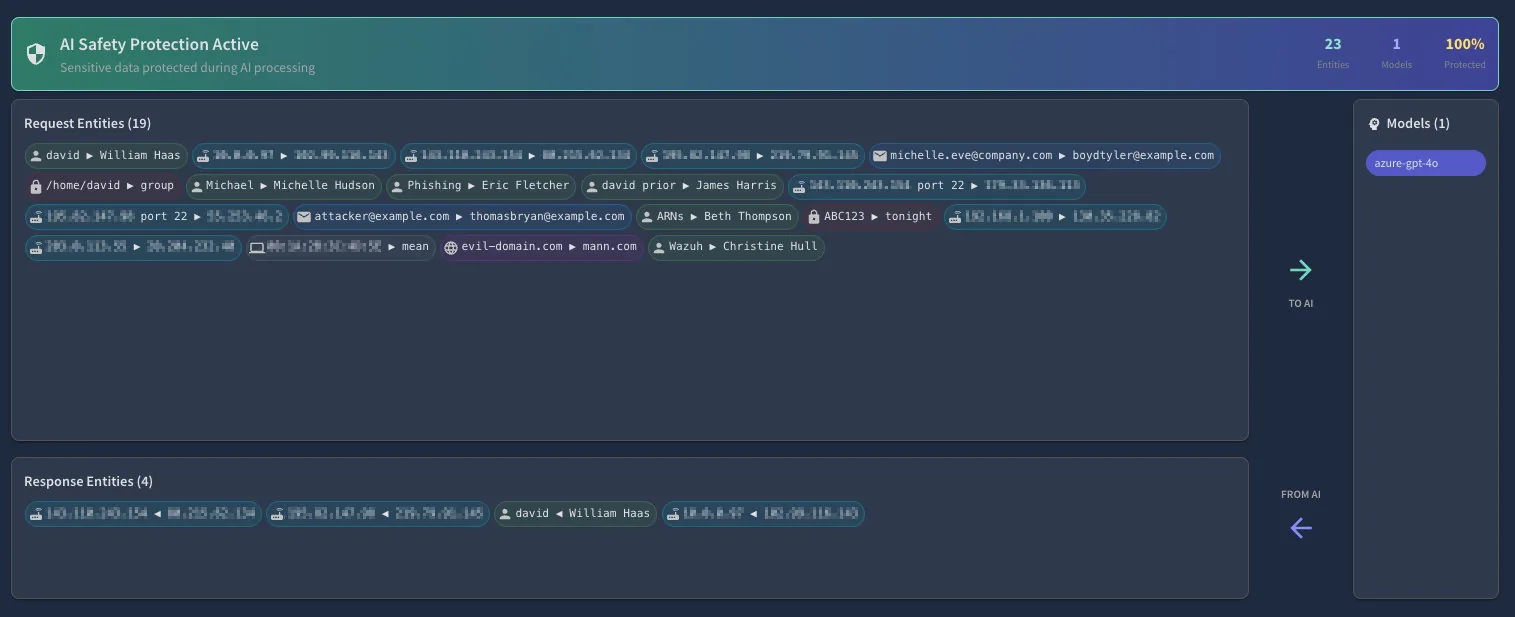Click the purple FROM AI arrow icon
Screen dimensions: 1515x617
tap(1300, 528)
